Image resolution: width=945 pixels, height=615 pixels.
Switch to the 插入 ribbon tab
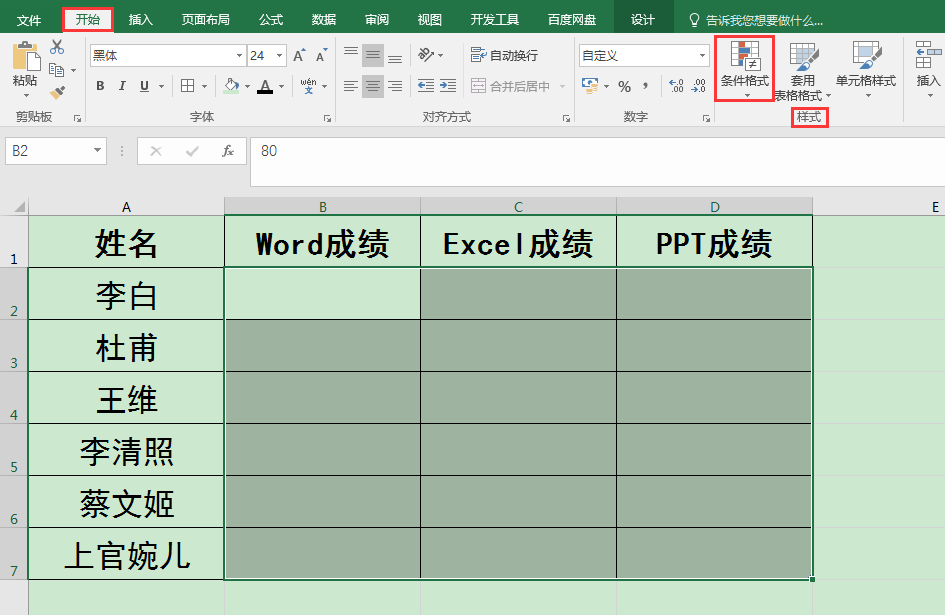[x=140, y=20]
